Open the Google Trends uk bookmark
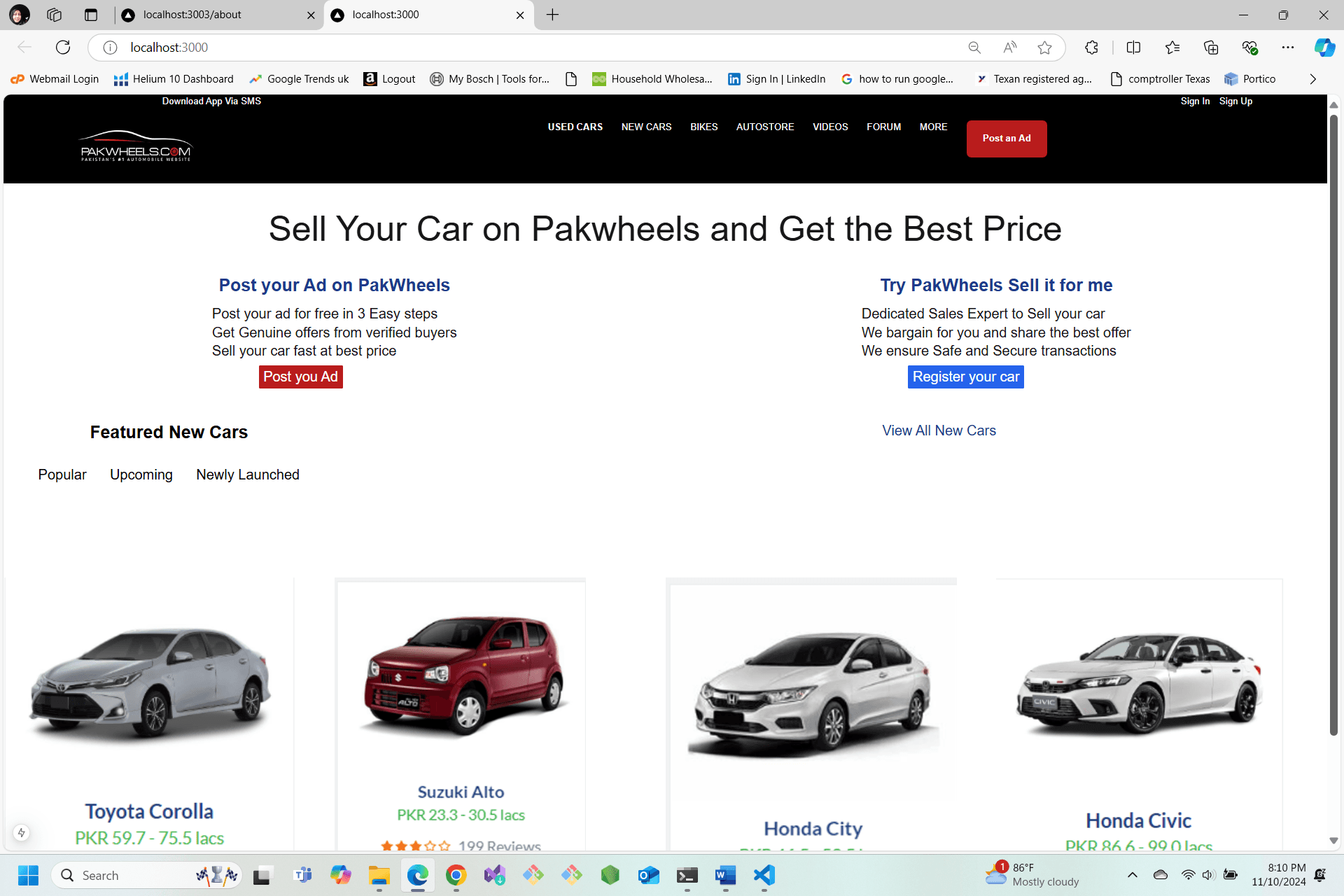1344x896 pixels. (x=299, y=79)
